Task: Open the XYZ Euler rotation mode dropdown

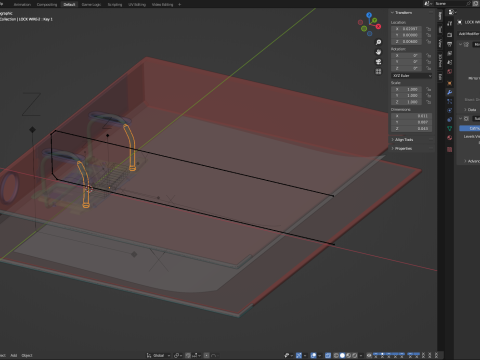Action: pyautogui.click(x=412, y=76)
